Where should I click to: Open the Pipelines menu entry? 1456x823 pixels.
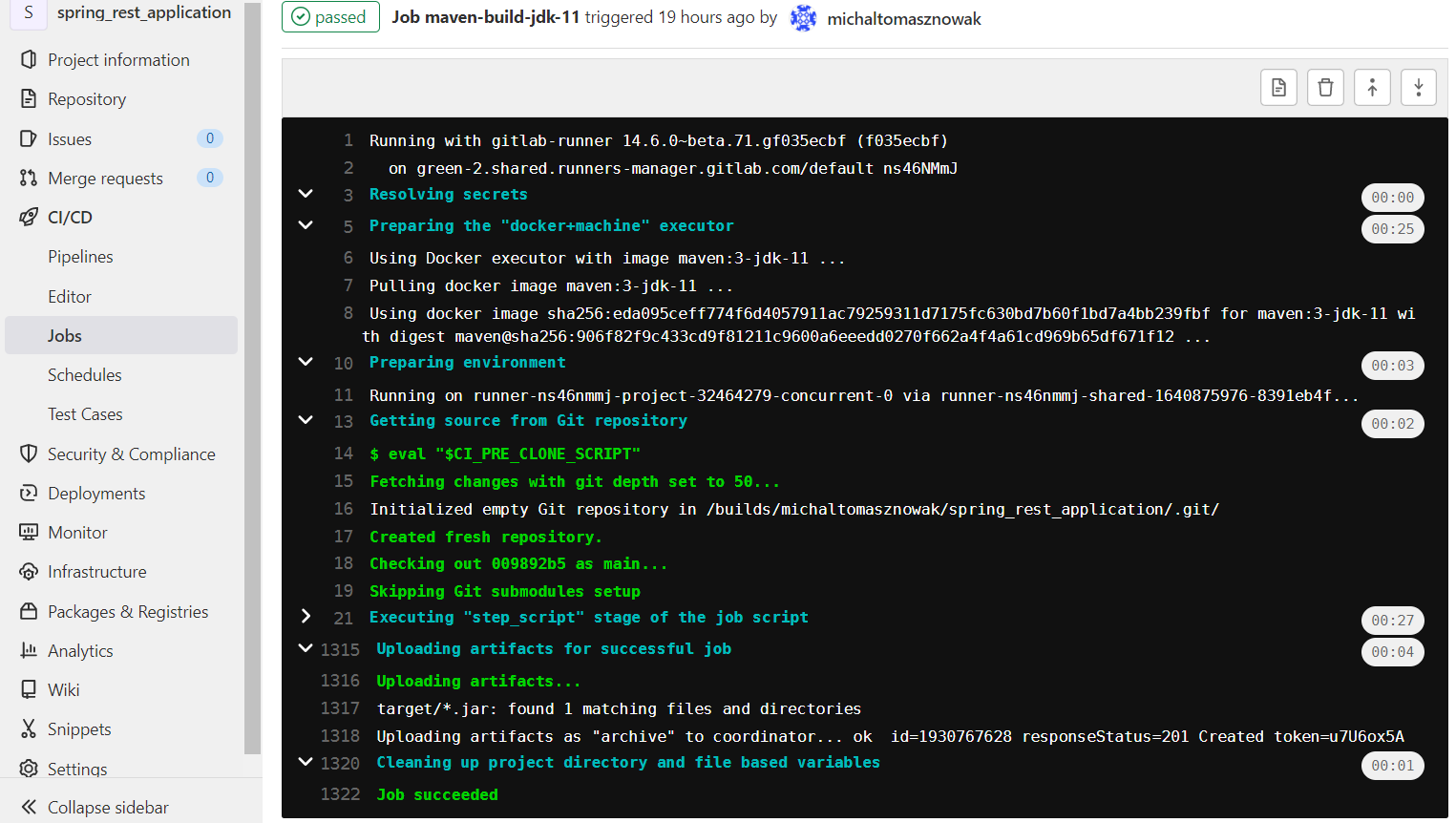[x=81, y=256]
